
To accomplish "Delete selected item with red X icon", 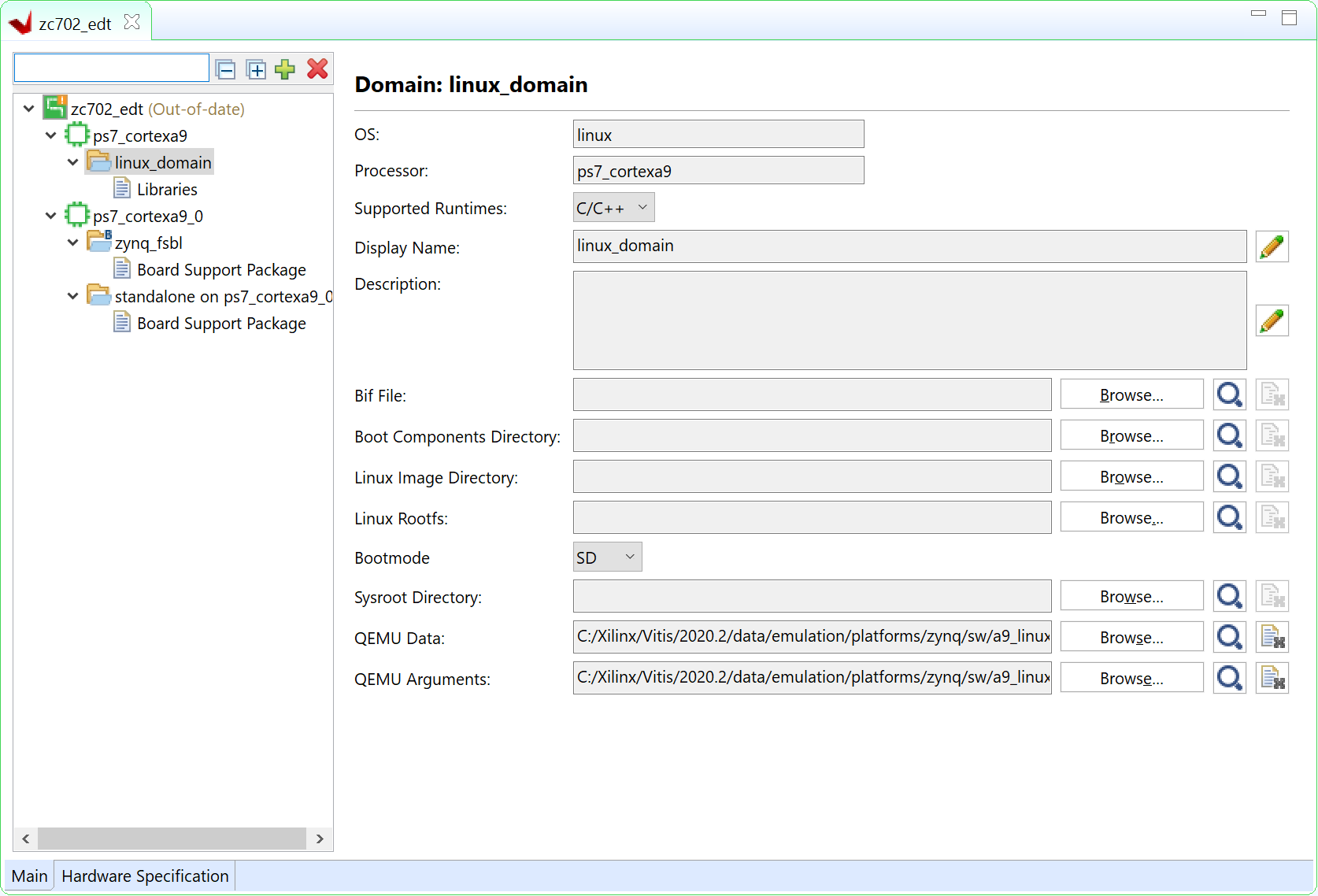I will click(317, 69).
